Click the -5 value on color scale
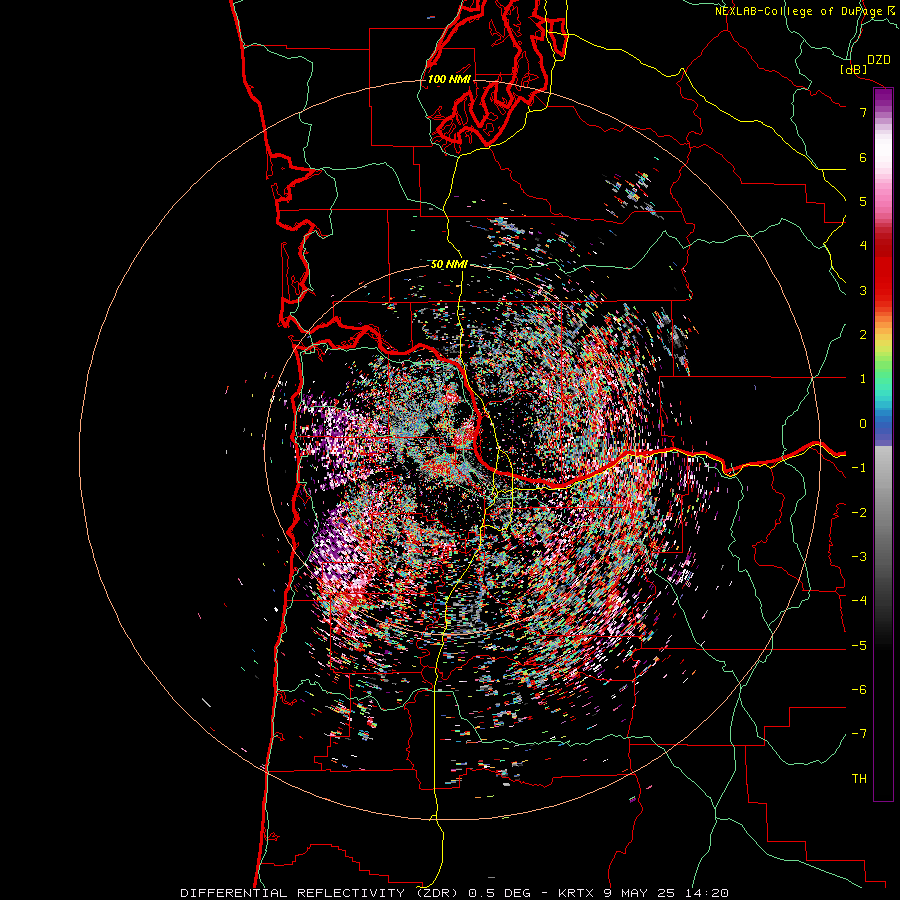The width and height of the screenshot is (900, 900). [859, 645]
